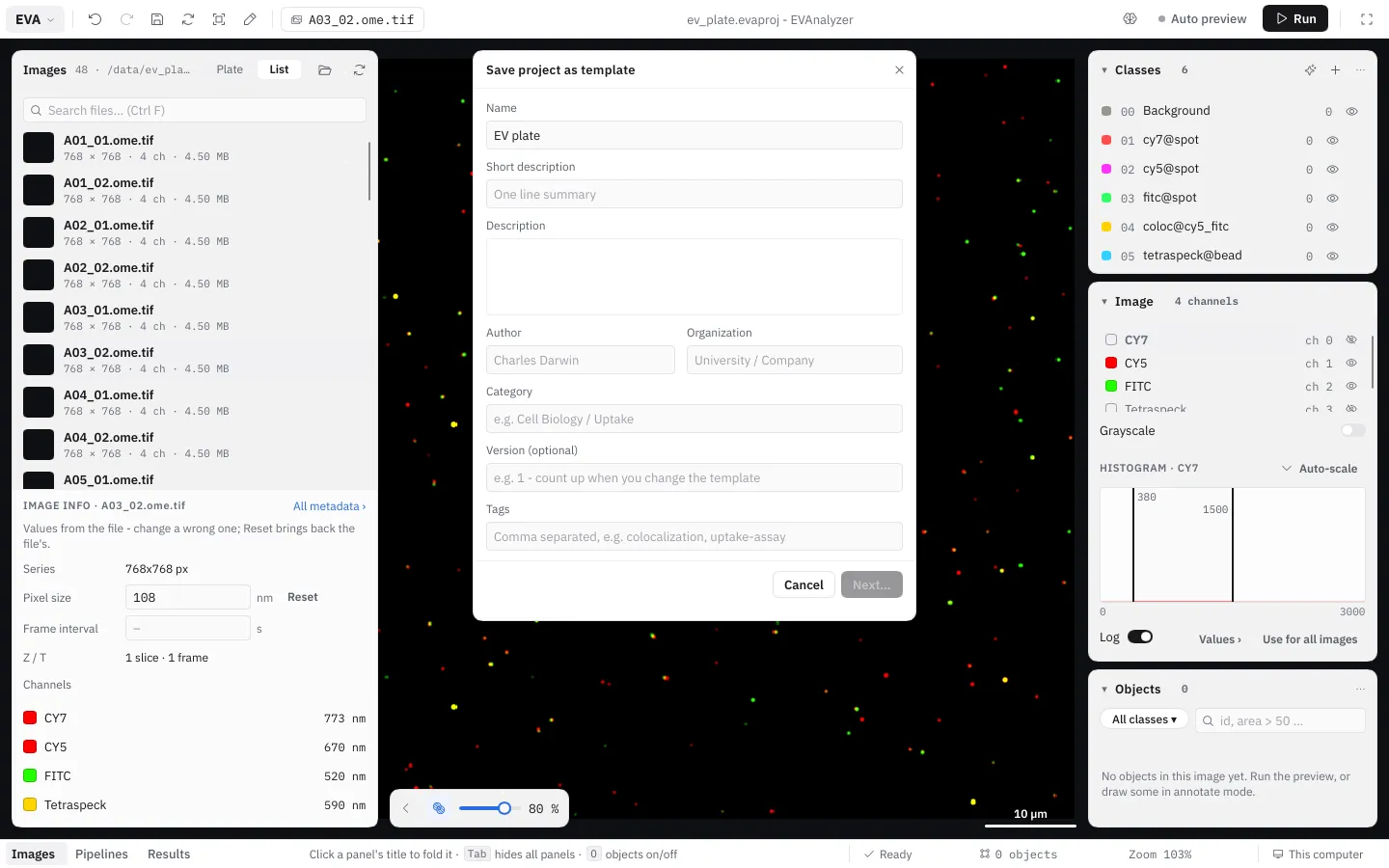Viewport: 1389px width, 868px height.
Task: Collapse the Objects panel triangle
Action: (x=1103, y=690)
